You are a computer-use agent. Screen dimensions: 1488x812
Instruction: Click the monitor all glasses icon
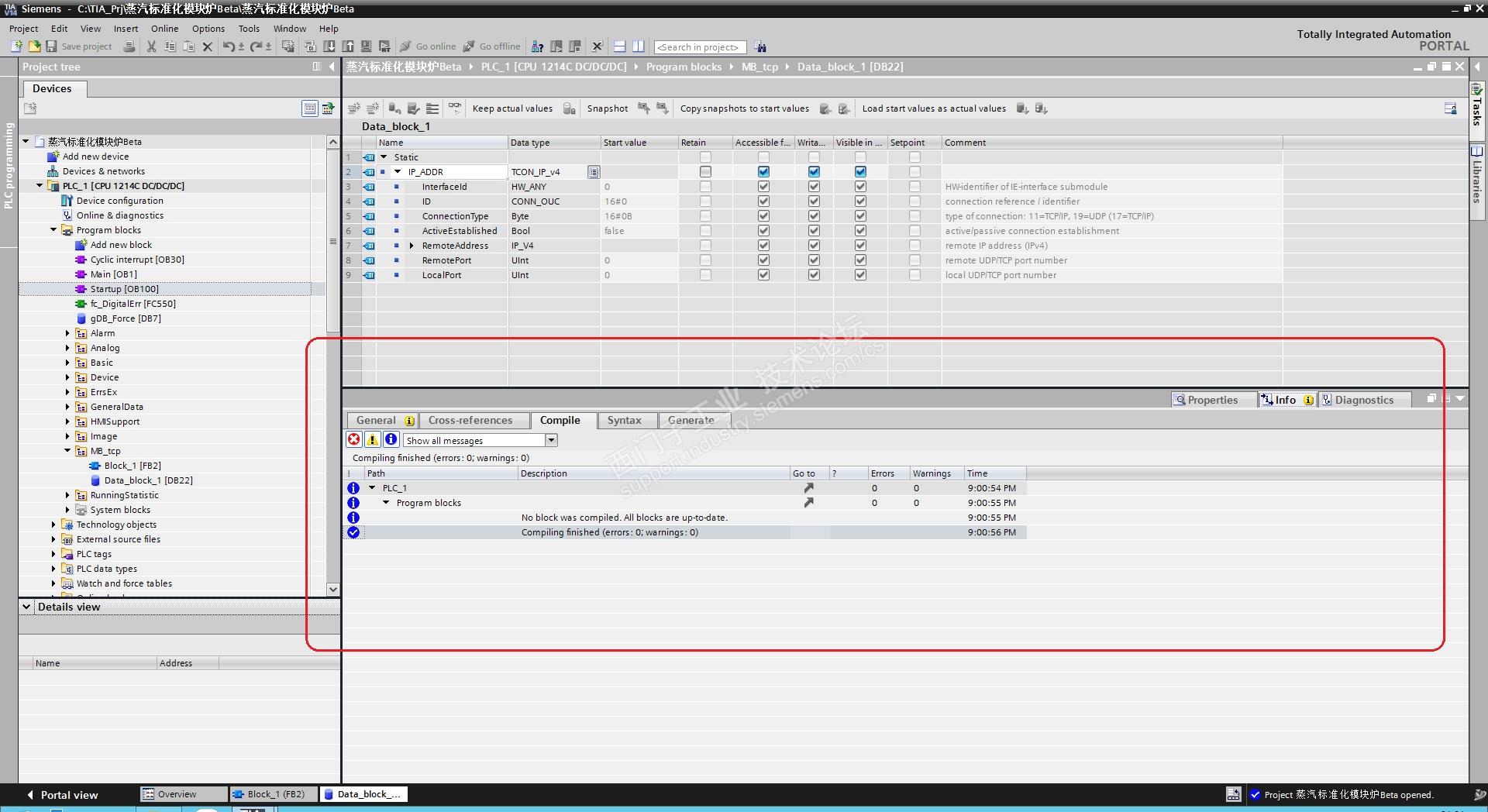coord(455,108)
